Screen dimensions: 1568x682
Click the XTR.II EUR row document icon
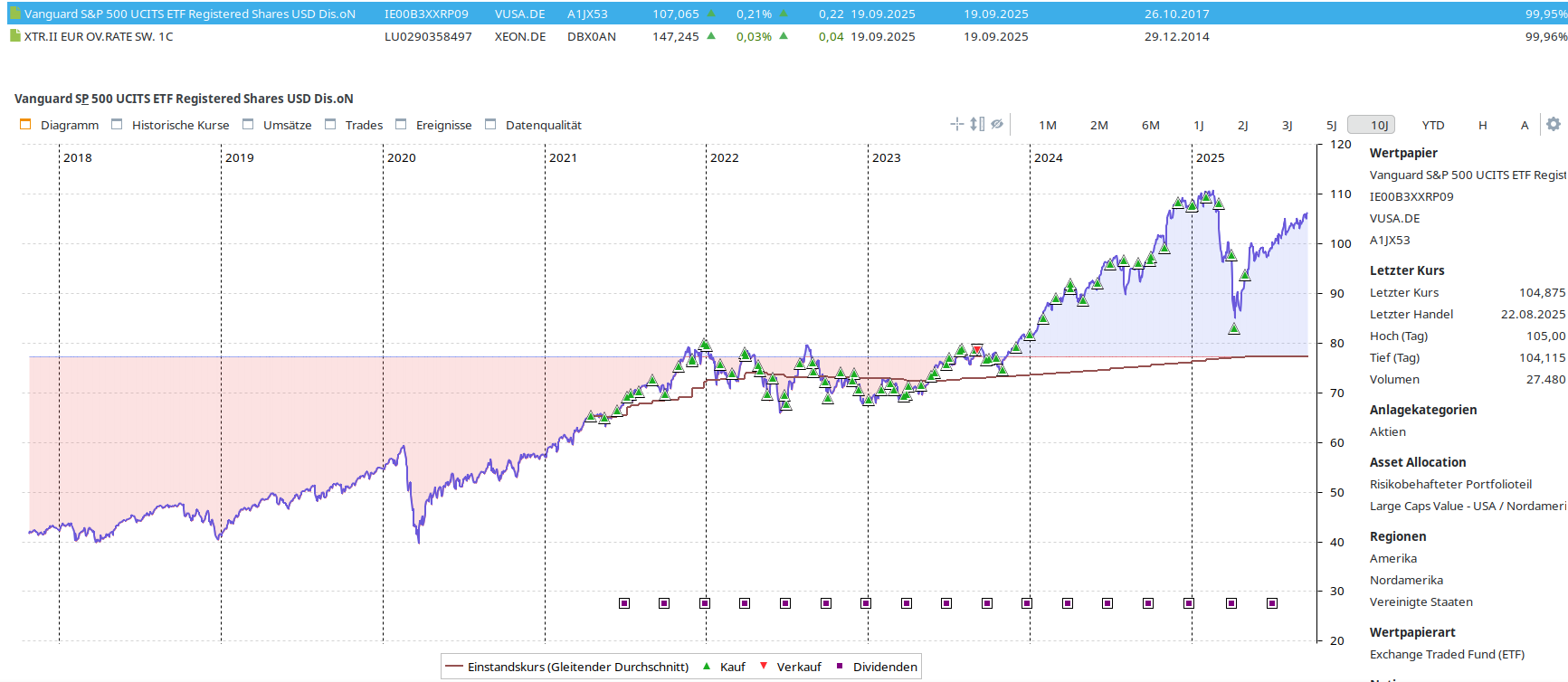[x=14, y=36]
